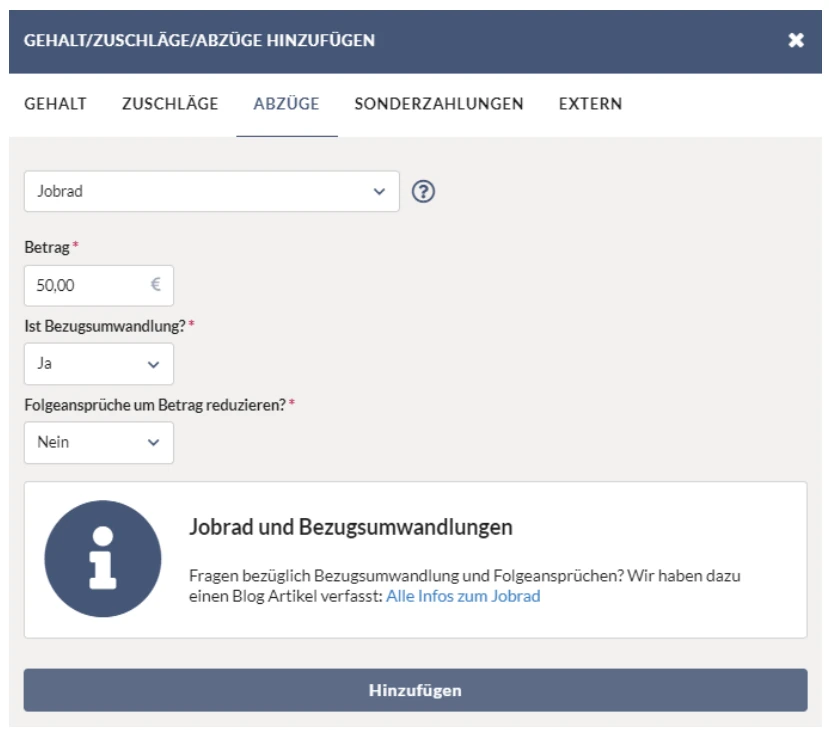829x730 pixels.
Task: Open the Sonderzahlungen tab
Action: pyautogui.click(x=439, y=104)
